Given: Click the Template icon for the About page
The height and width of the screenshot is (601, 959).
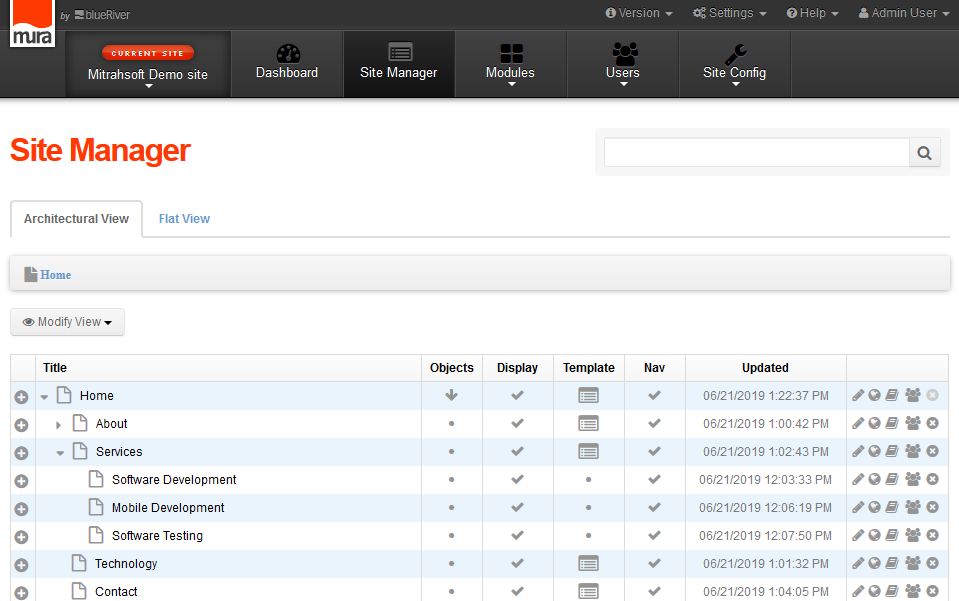Looking at the screenshot, I should click(588, 423).
